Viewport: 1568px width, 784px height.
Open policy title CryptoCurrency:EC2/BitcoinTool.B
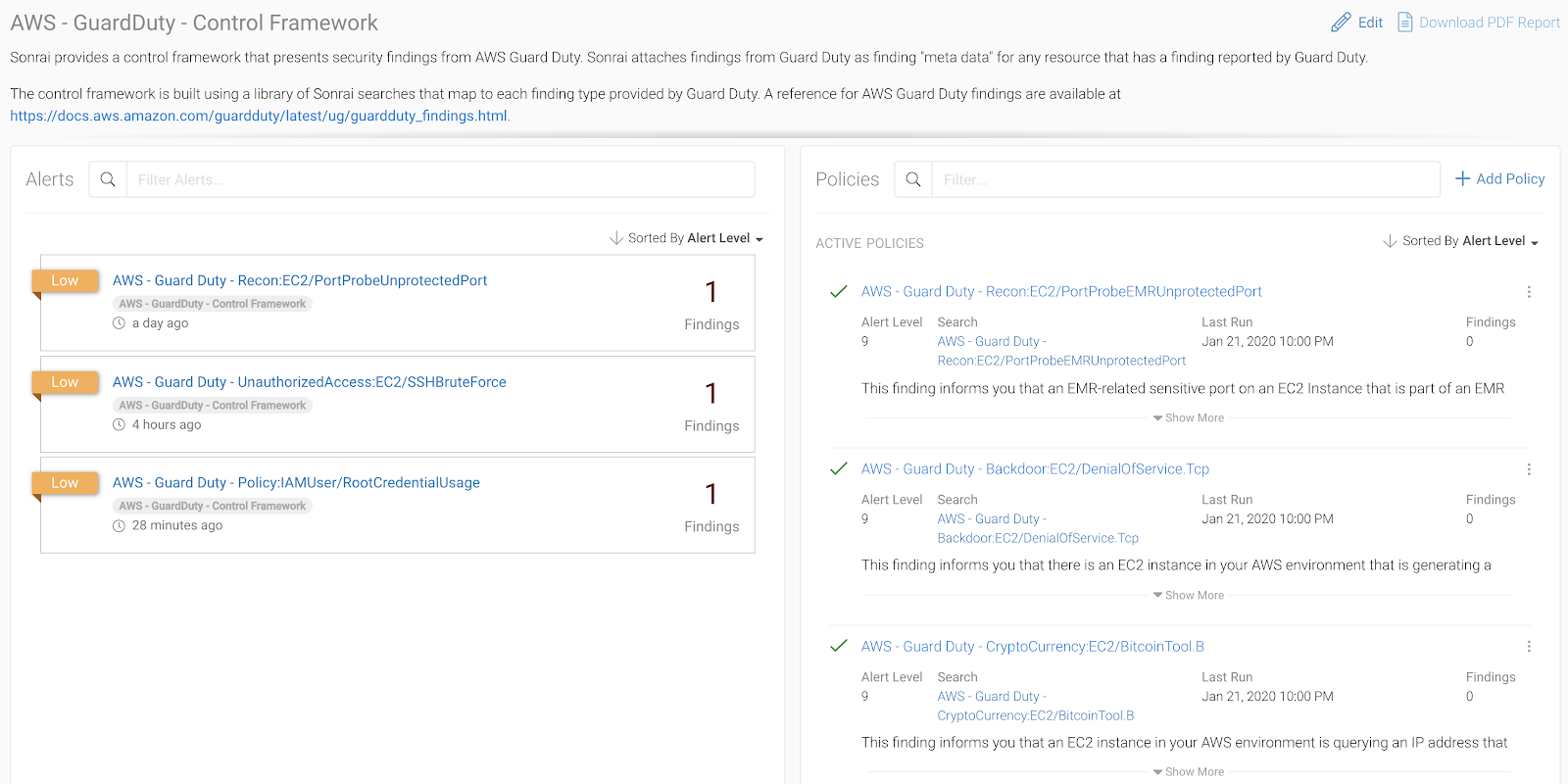[x=1032, y=646]
